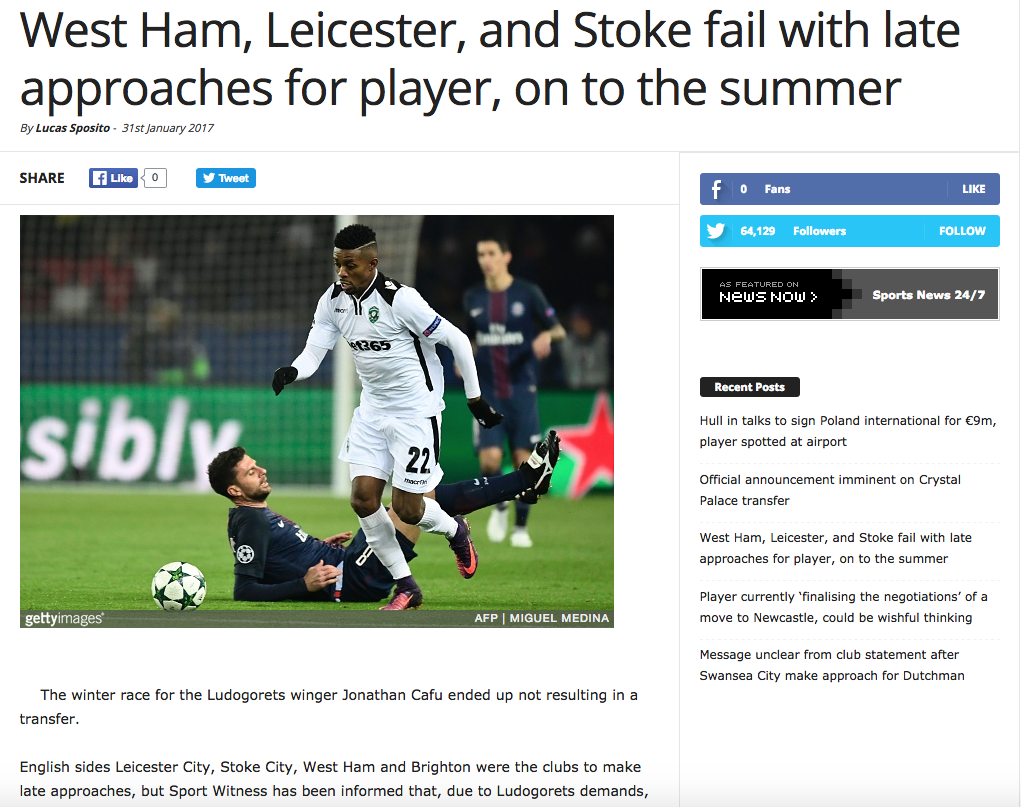
Task: Click the Tweet share button
Action: point(225,178)
